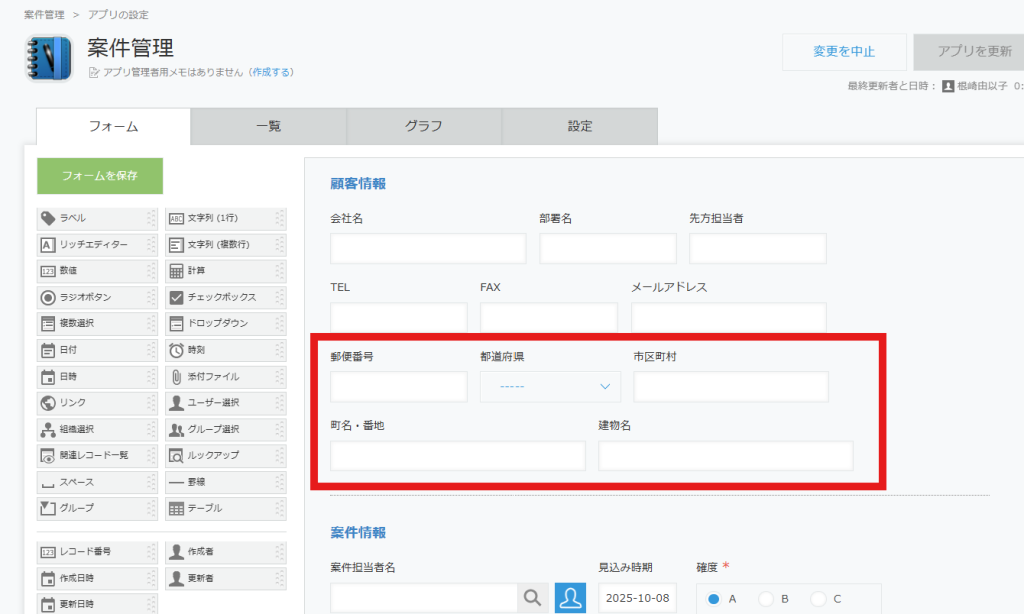Pick the リッチエディター field icon

[48, 244]
